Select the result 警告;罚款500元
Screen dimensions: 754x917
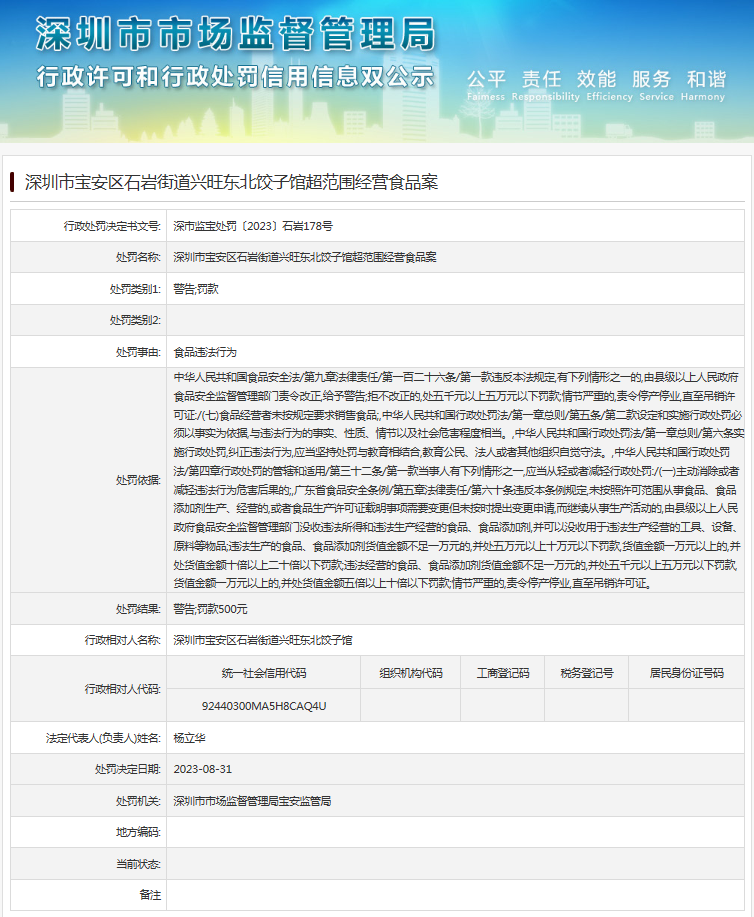point(211,609)
